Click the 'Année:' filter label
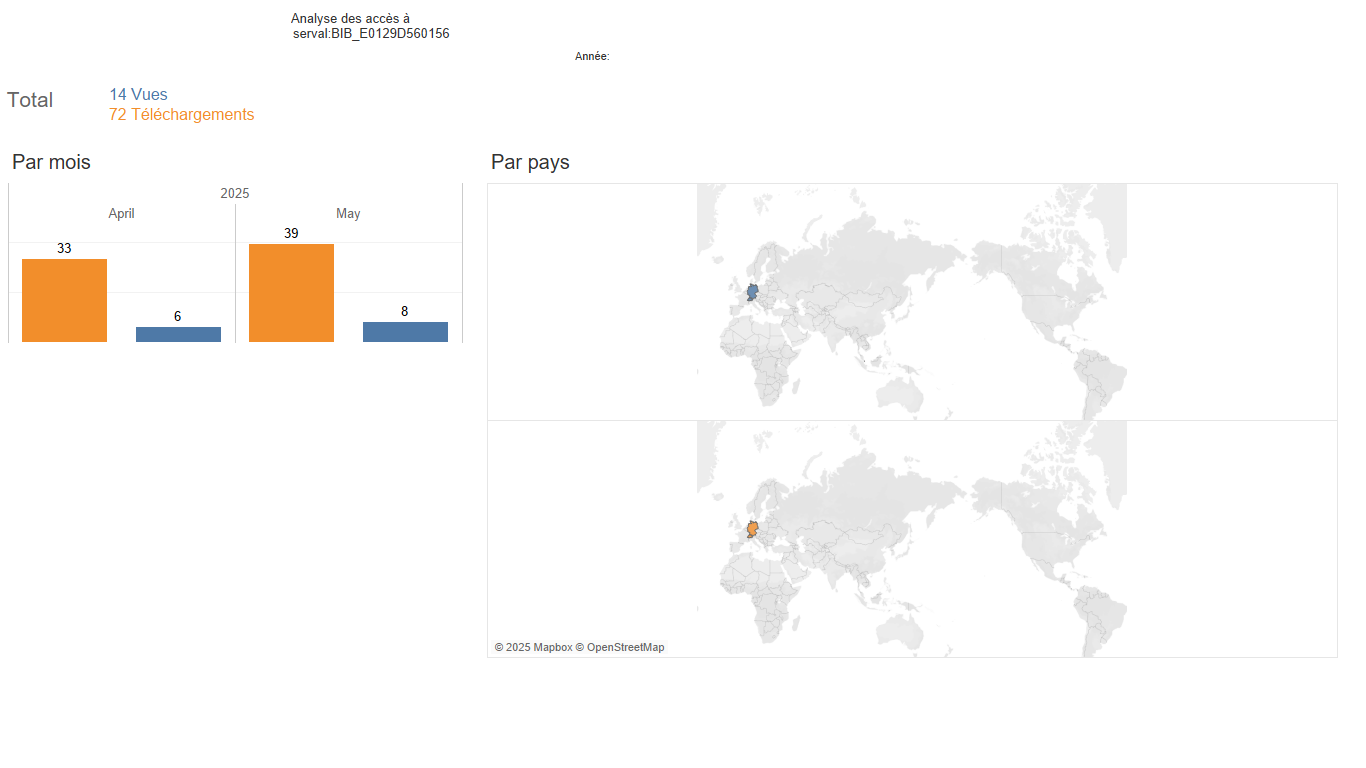The height and width of the screenshot is (768, 1366). (x=592, y=57)
